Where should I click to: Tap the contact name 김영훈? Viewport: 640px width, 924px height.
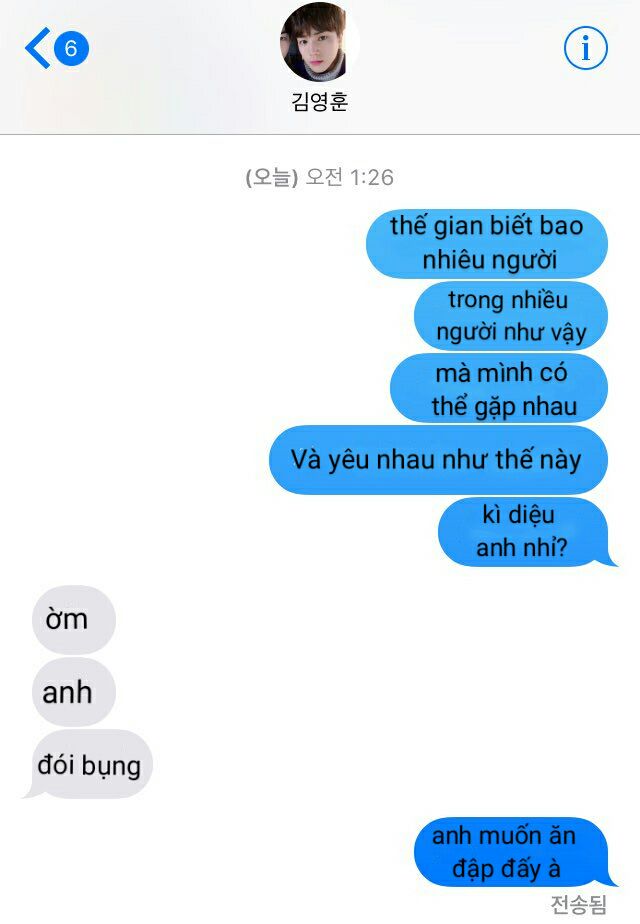(319, 101)
